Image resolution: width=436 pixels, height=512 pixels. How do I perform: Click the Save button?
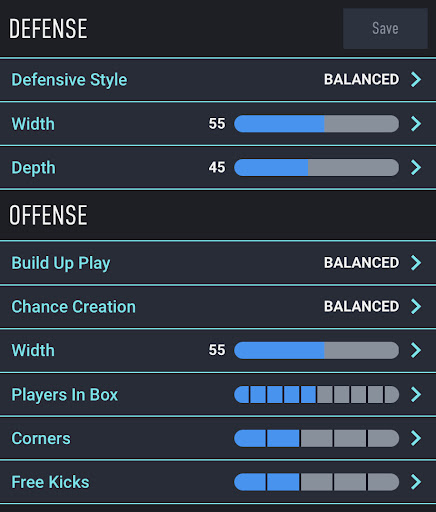click(x=385, y=28)
